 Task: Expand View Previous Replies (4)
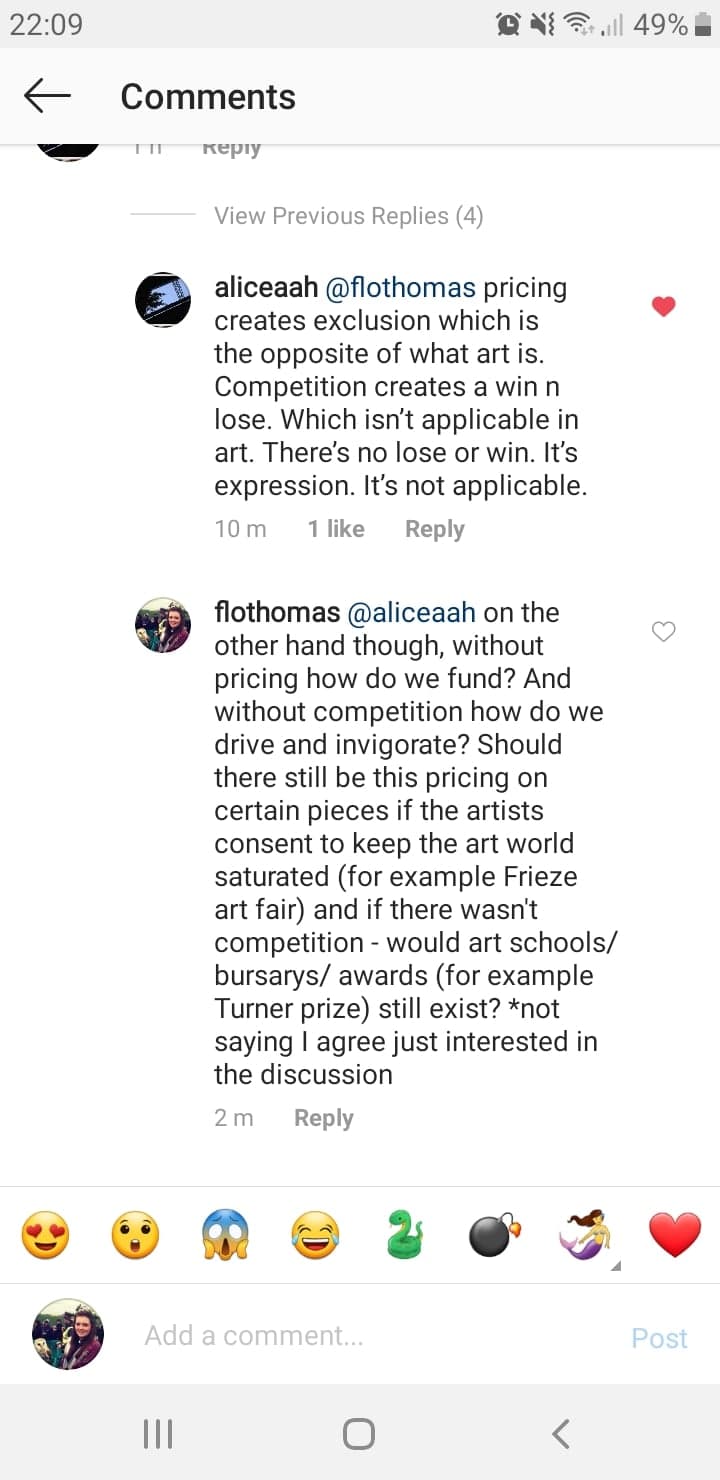(x=348, y=216)
